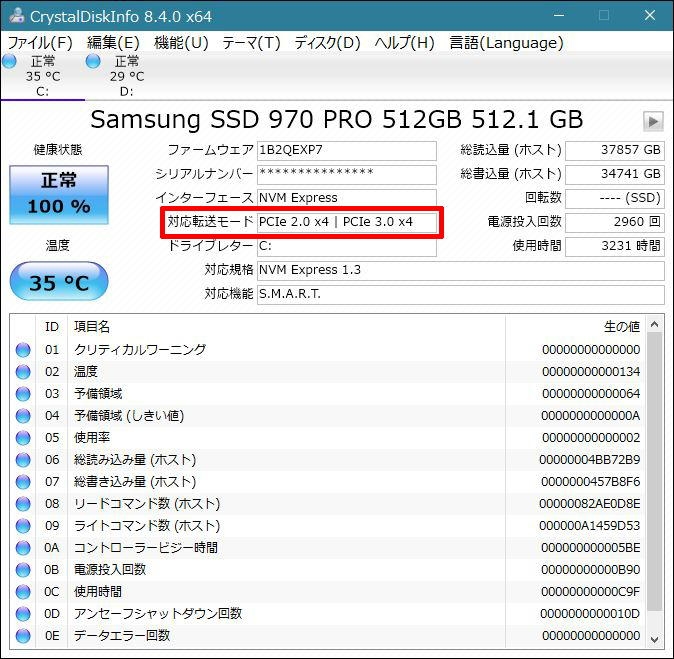The image size is (674, 659).
Task: Select the リードコマンド数 (ホスト) row
Action: click(328, 504)
